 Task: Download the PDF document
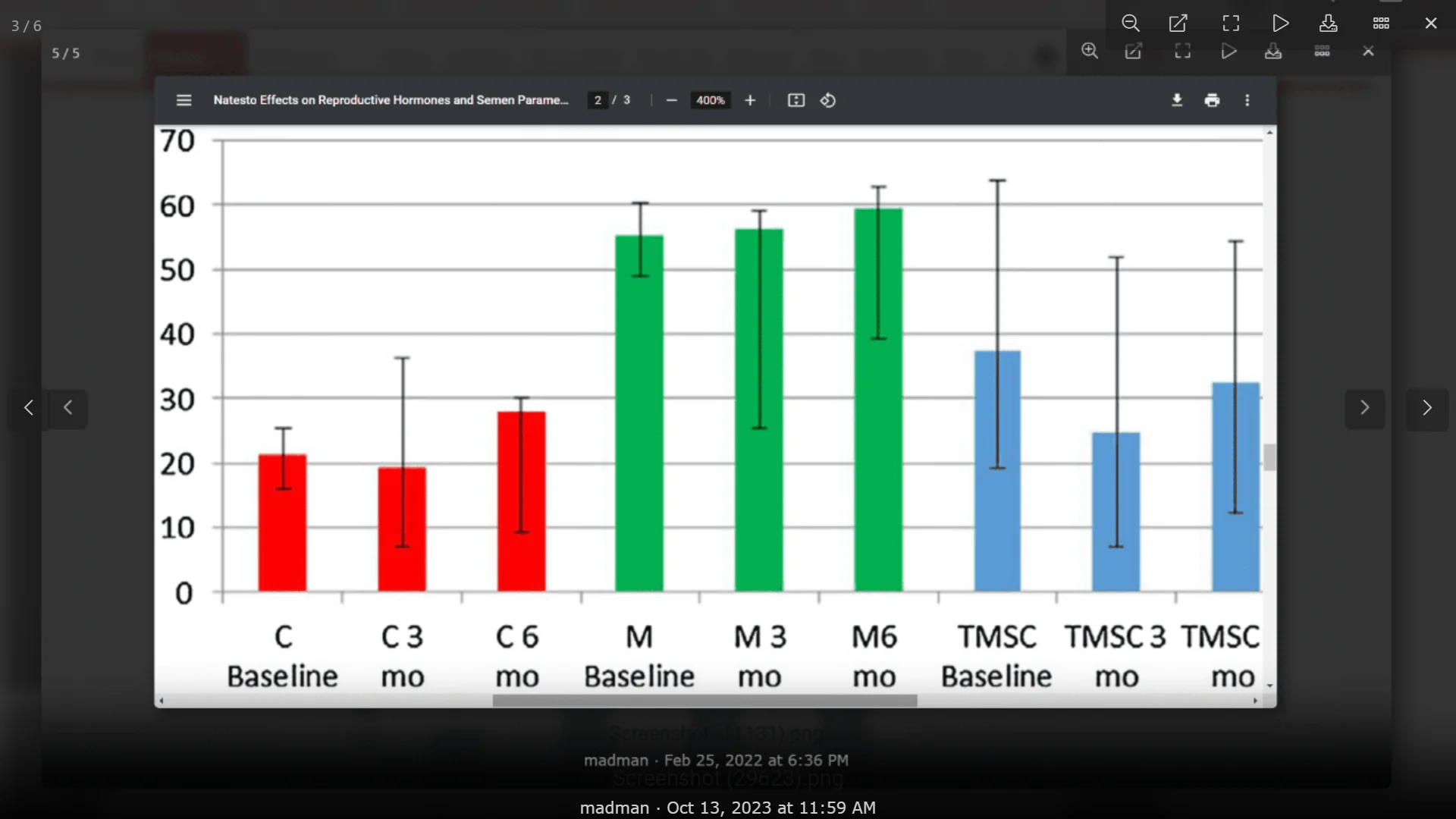pyautogui.click(x=1177, y=100)
